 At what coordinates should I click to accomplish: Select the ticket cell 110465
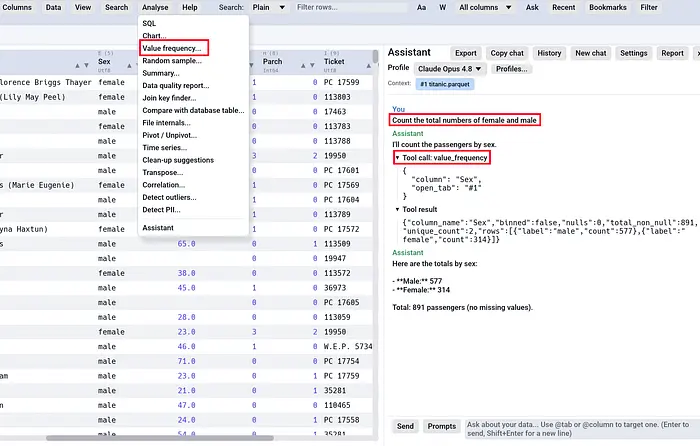click(x=337, y=405)
